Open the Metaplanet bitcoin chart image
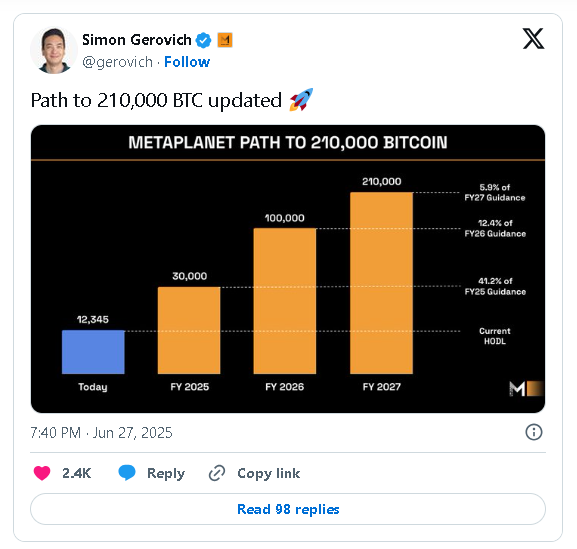 pos(288,269)
